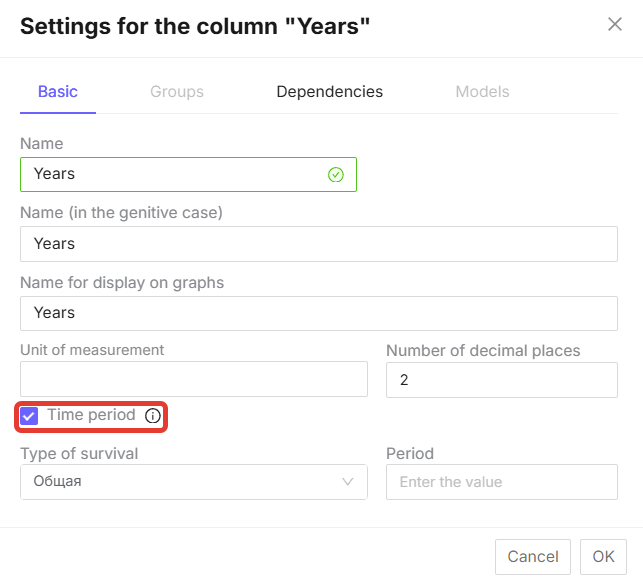
Task: Click the green validation checkmark icon
Action: pyautogui.click(x=336, y=174)
